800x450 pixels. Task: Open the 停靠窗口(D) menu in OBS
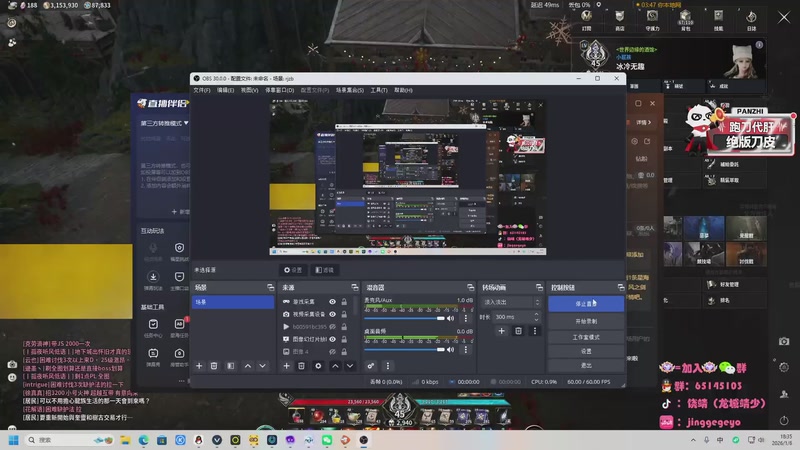pyautogui.click(x=280, y=90)
